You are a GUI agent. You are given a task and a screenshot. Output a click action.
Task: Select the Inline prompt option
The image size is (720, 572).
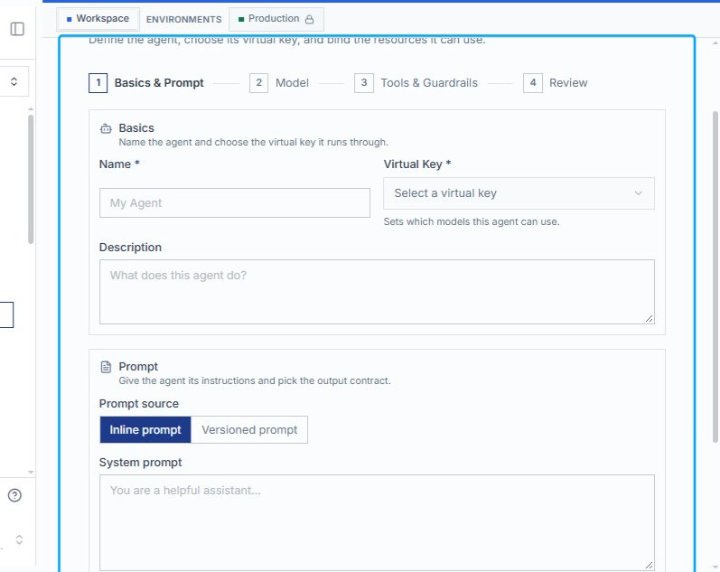point(145,430)
